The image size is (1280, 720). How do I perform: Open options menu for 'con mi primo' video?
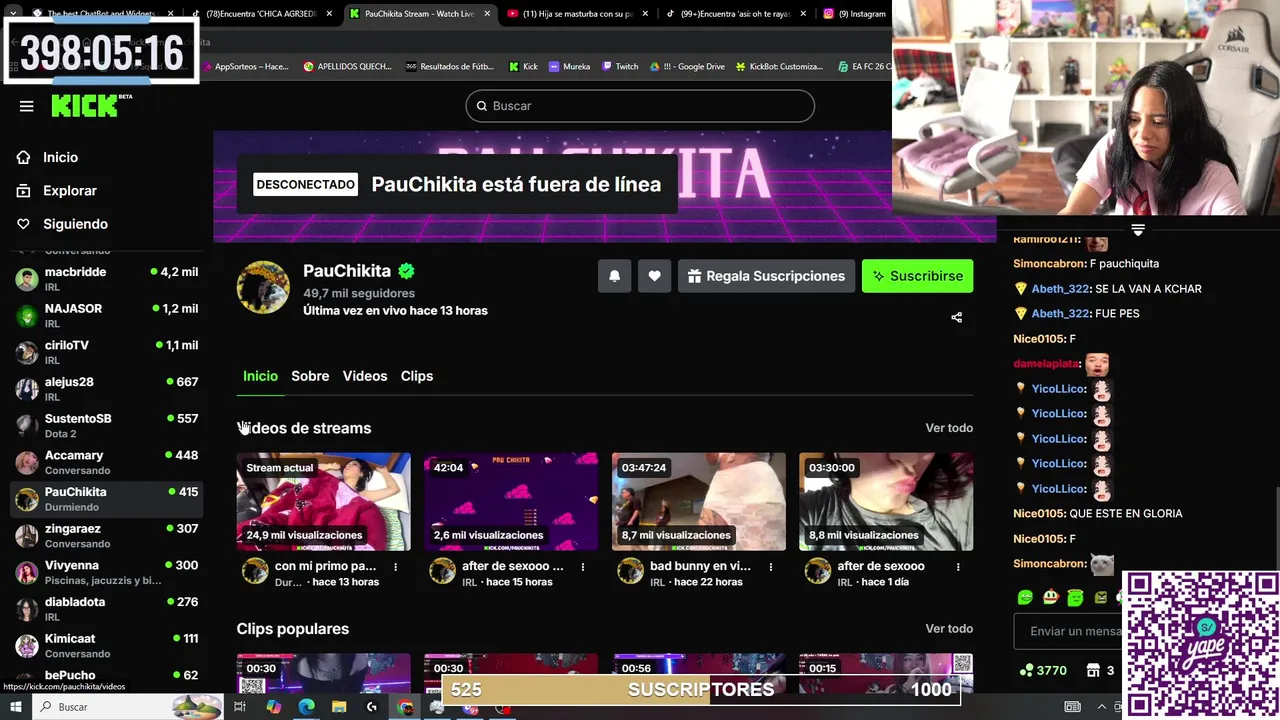396,567
